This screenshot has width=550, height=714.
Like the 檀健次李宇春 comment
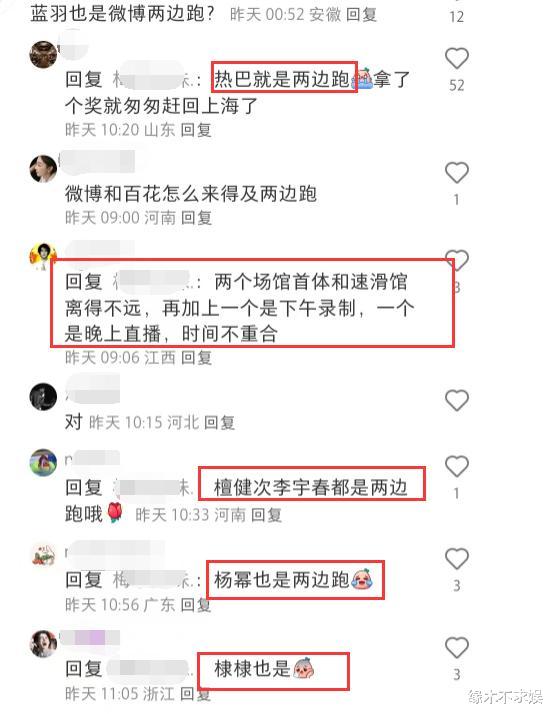(457, 467)
